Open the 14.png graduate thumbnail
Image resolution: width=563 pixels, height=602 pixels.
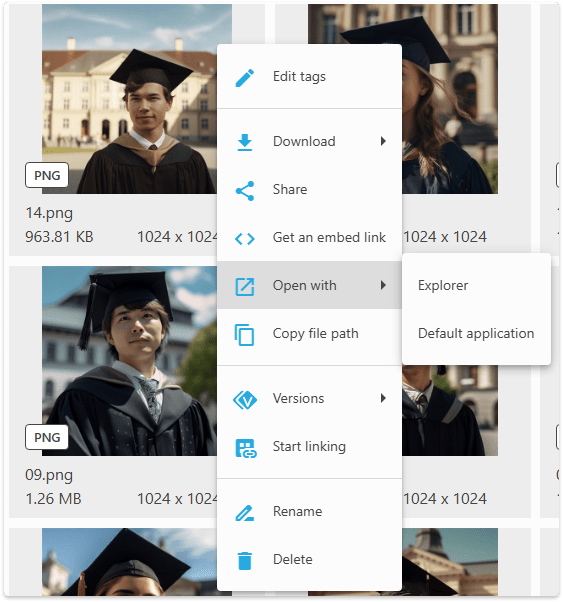click(129, 99)
